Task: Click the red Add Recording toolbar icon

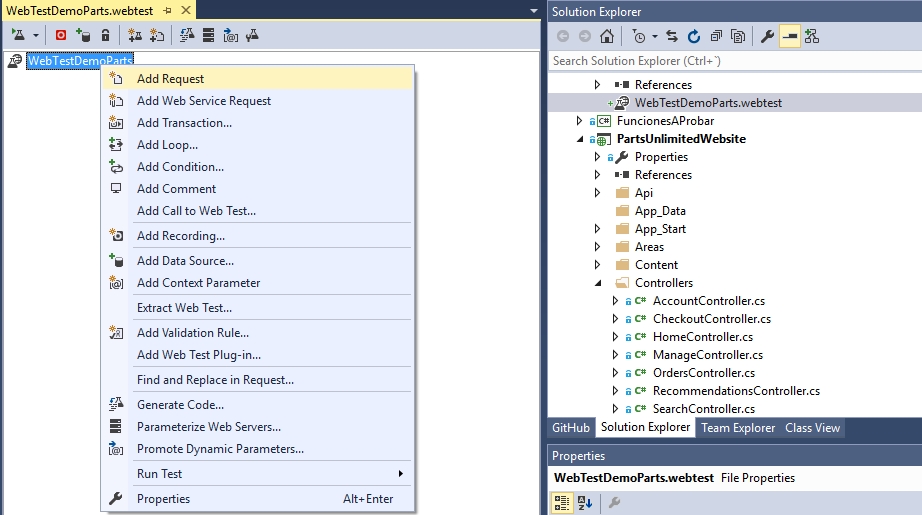Action: click(61, 35)
